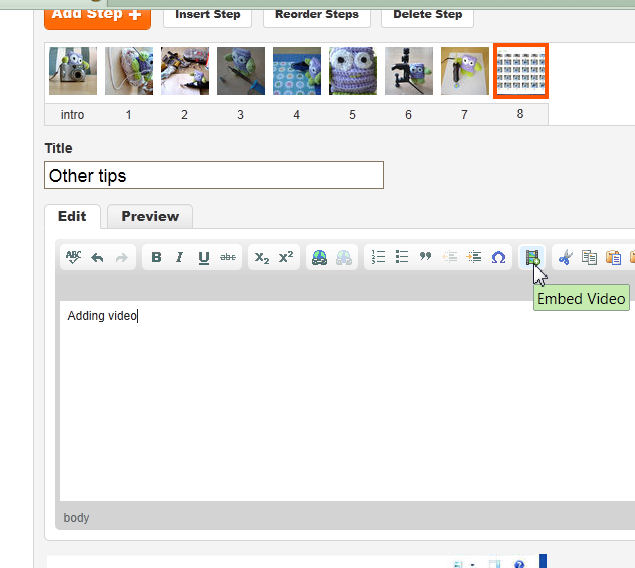The image size is (635, 568).
Task: Cut selection with the scissors icon
Action: click(x=565, y=257)
